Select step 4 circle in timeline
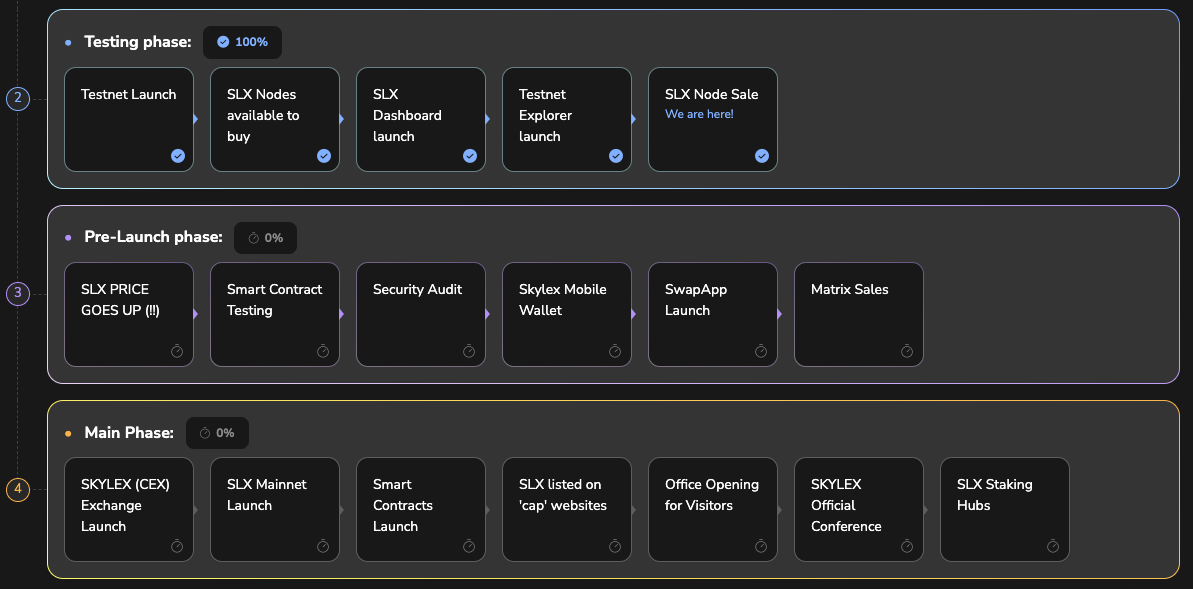1193x589 pixels. 17,490
